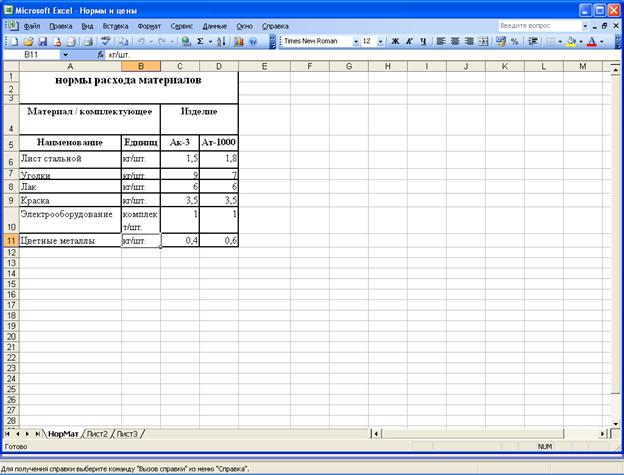This screenshot has width=624, height=475.
Task: Open the Формат menu
Action: click(x=149, y=26)
